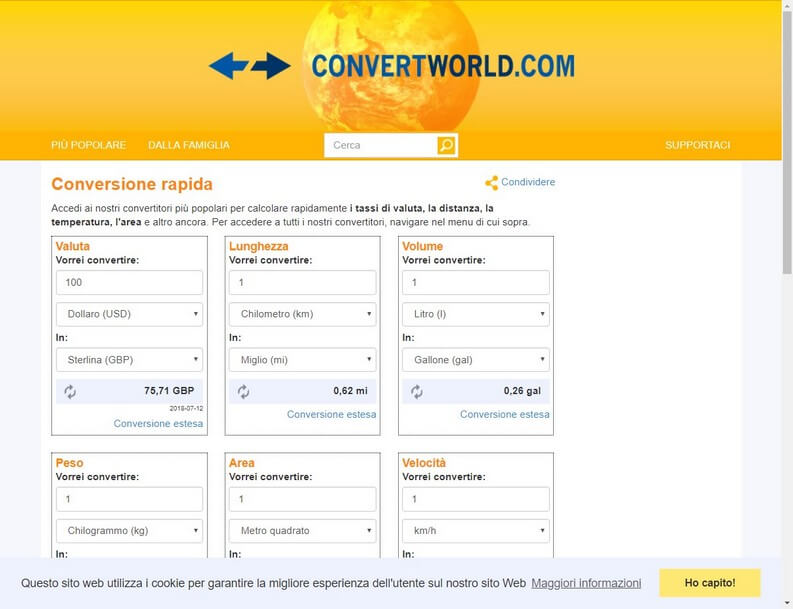Image resolution: width=793 pixels, height=609 pixels.
Task: Click the 0,26 gal result value
Action: (x=522, y=391)
